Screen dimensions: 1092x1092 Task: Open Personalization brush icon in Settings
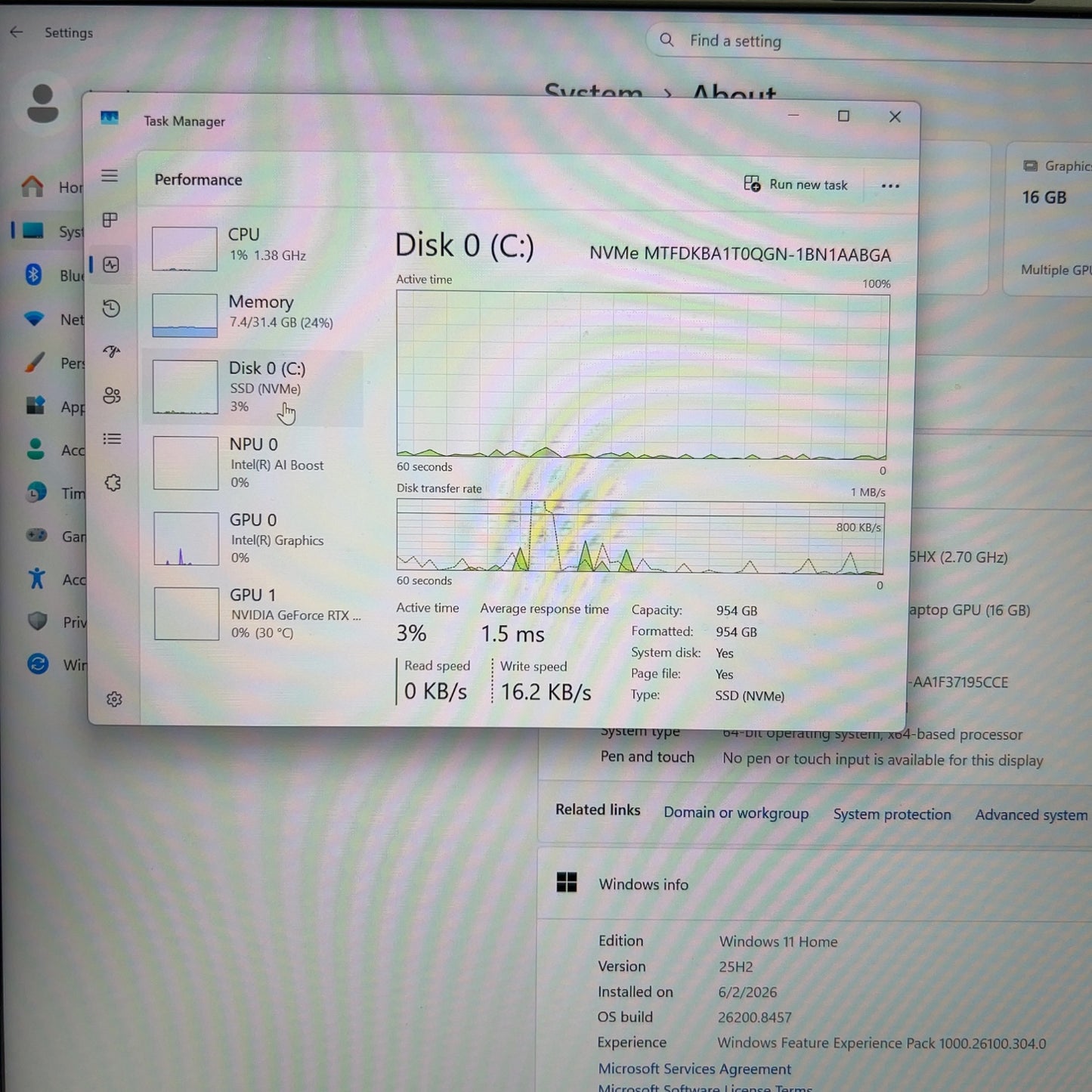click(35, 362)
